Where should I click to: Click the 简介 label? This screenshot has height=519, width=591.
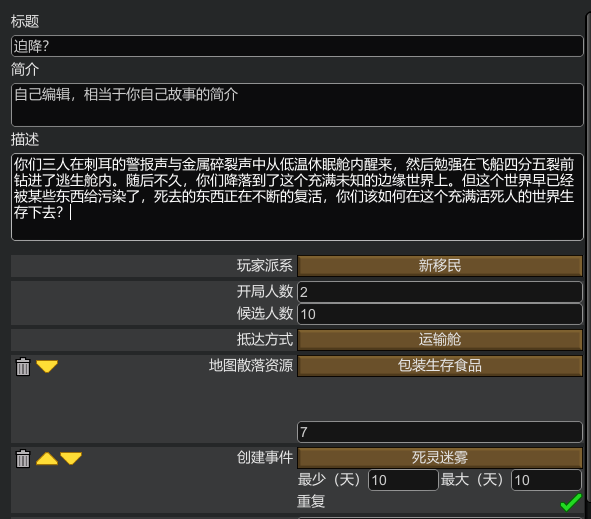pyautogui.click(x=25, y=70)
